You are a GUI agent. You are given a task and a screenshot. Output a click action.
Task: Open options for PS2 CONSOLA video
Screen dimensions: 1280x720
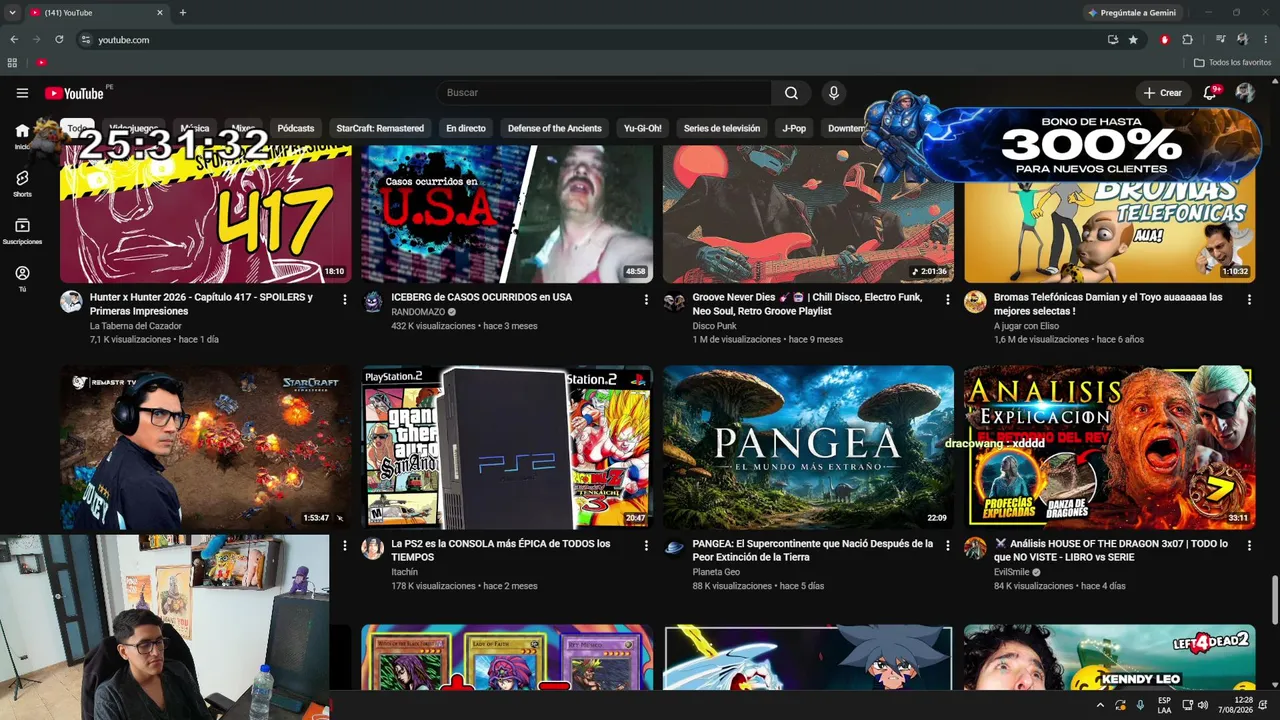[646, 546]
